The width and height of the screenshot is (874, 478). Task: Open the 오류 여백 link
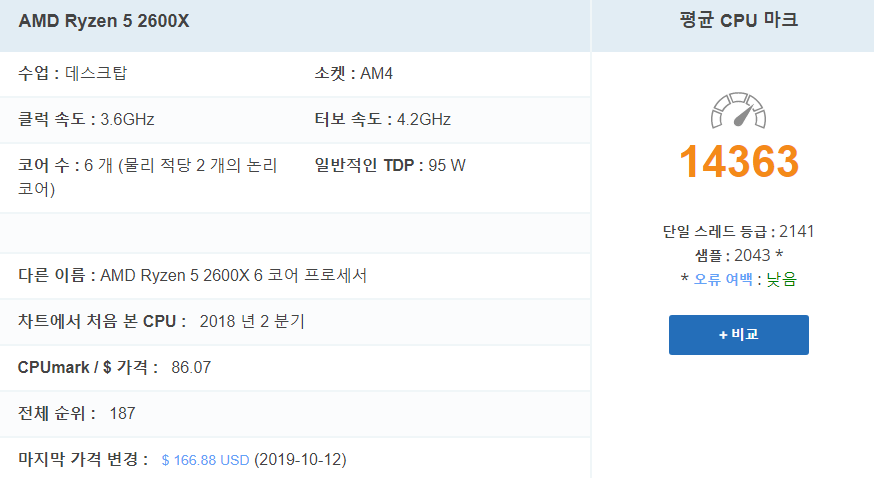[723, 279]
